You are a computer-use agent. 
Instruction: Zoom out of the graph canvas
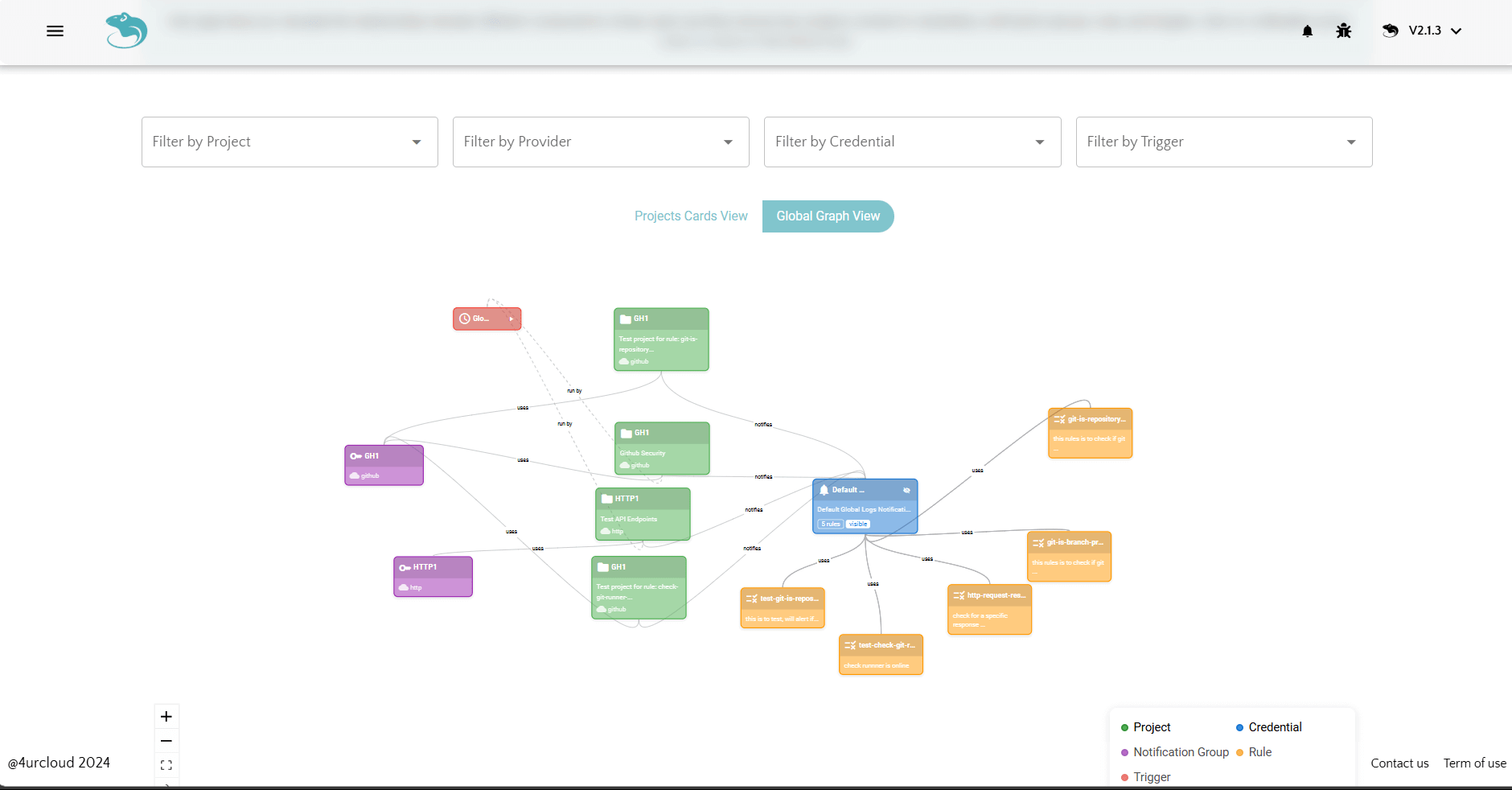pos(166,741)
